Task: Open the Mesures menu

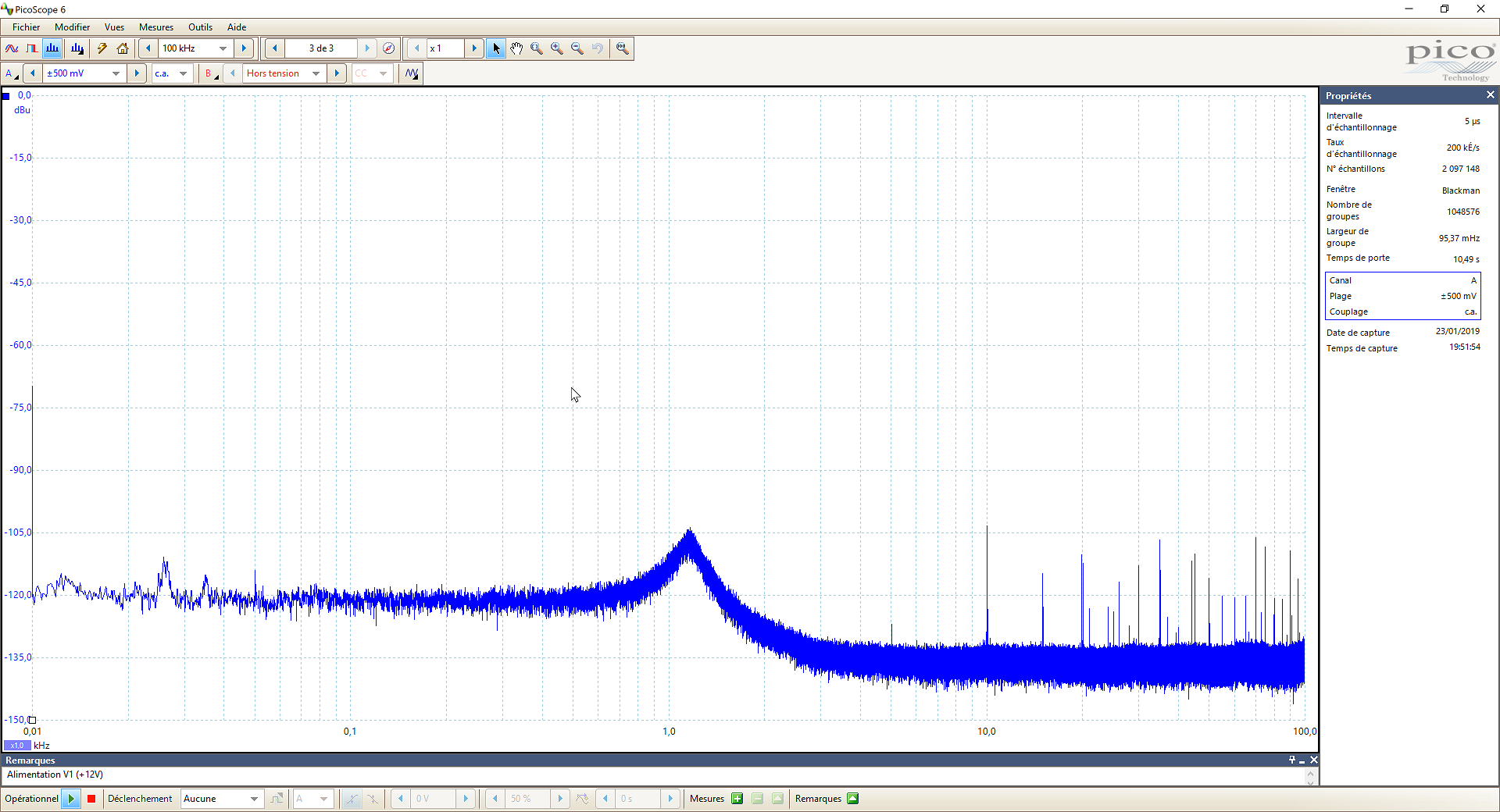Action: 156,27
